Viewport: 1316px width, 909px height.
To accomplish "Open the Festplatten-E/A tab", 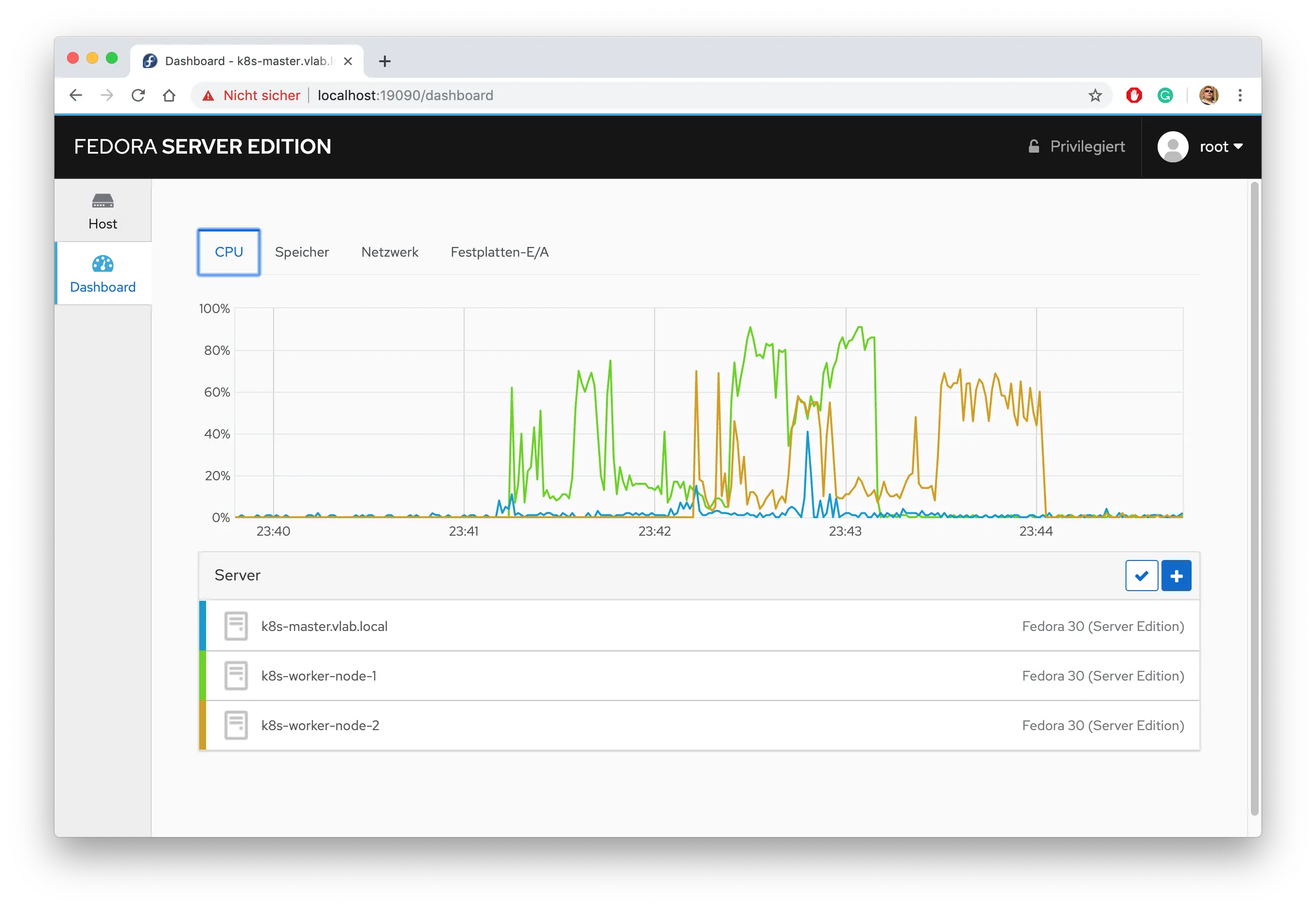I will (500, 252).
